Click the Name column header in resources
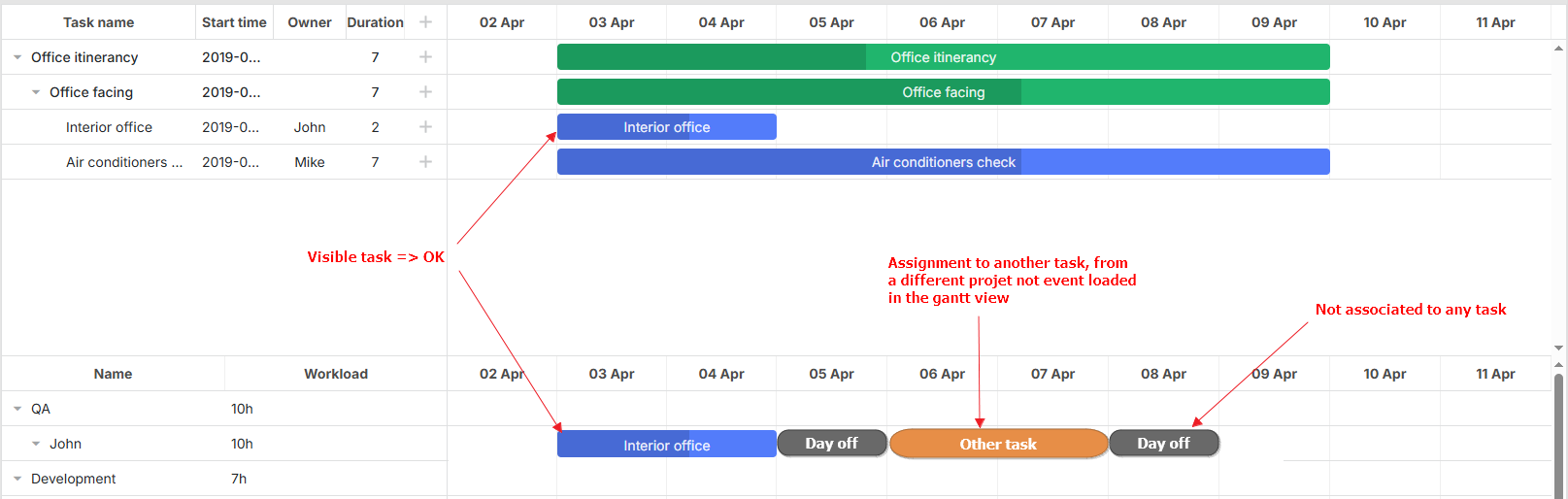 point(113,374)
